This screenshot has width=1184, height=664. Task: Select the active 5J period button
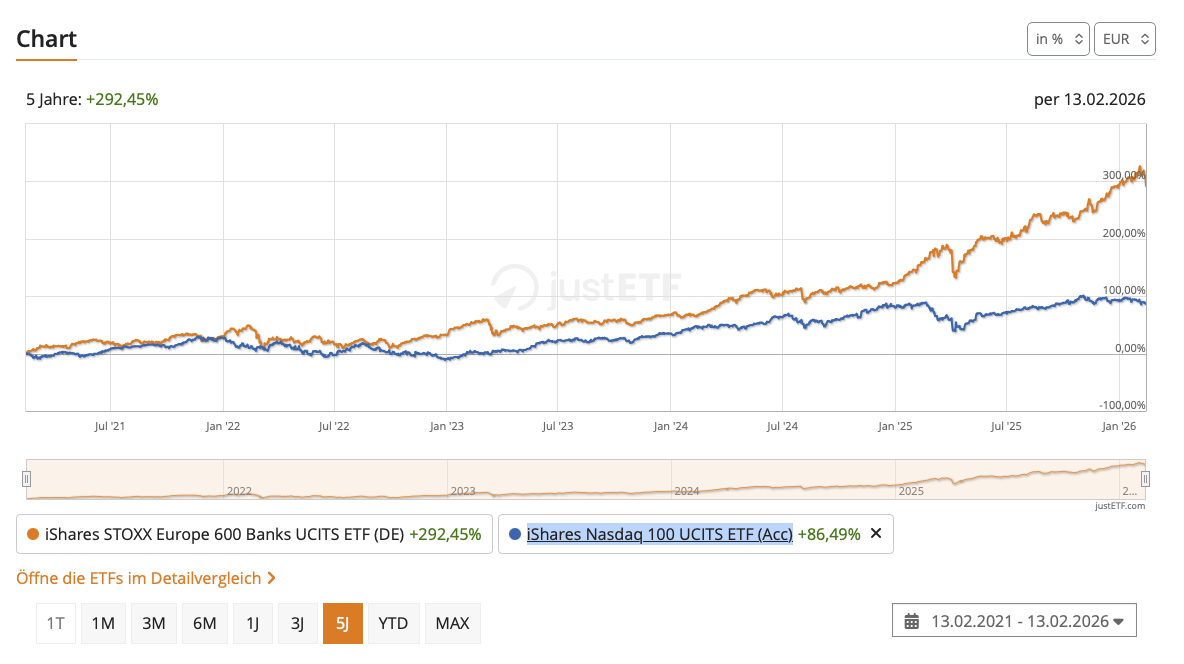342,623
